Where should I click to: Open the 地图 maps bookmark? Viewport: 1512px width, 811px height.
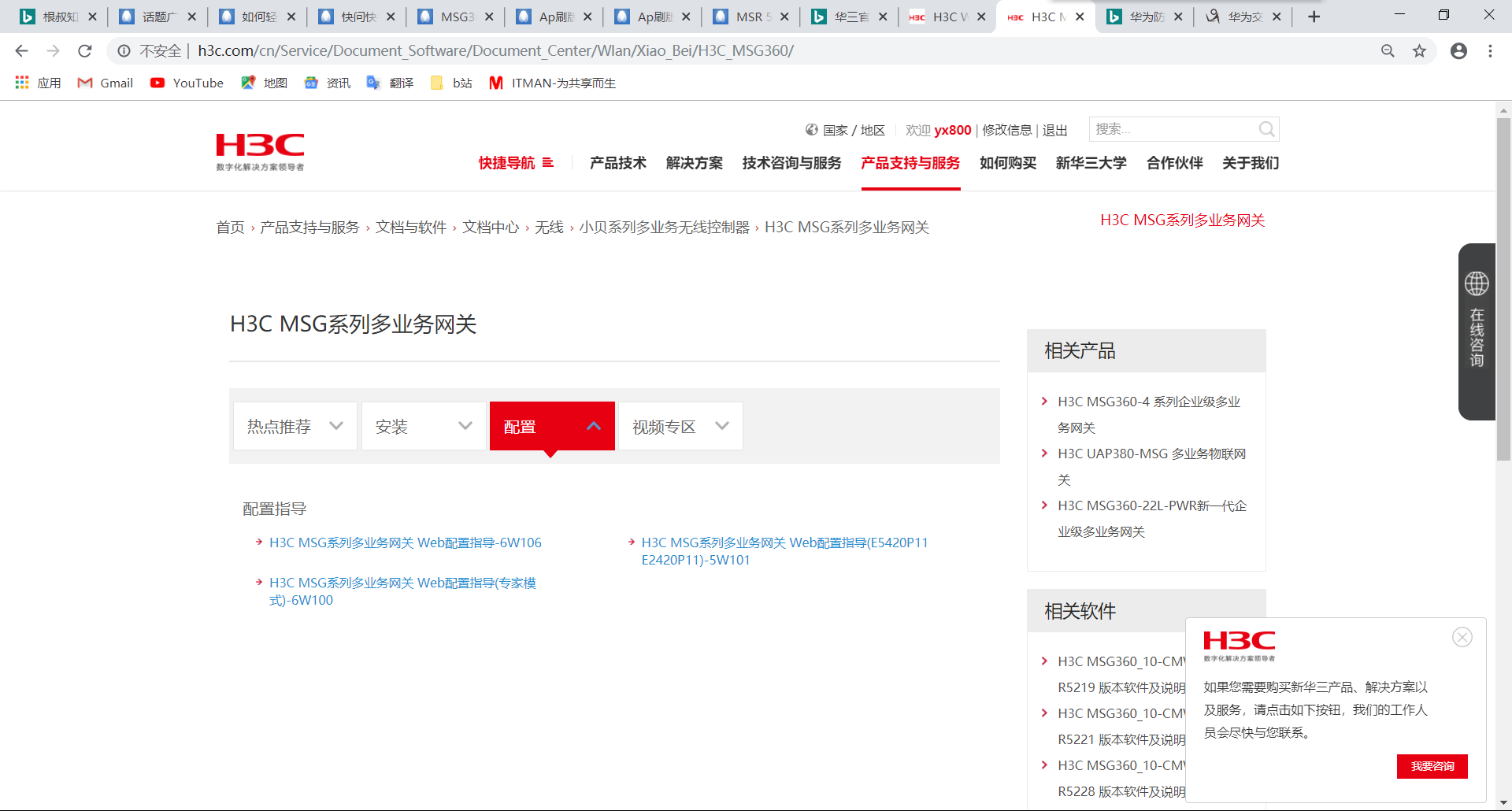(265, 83)
